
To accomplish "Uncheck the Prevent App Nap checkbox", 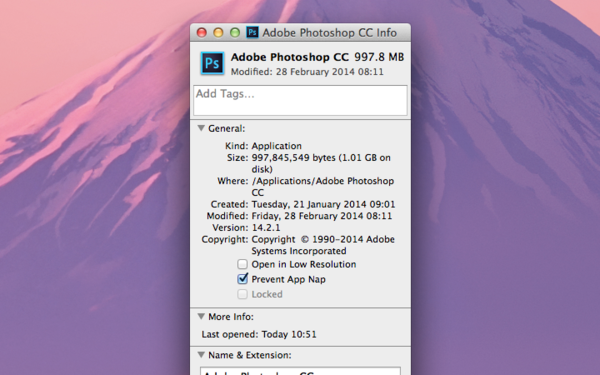I will tap(243, 279).
